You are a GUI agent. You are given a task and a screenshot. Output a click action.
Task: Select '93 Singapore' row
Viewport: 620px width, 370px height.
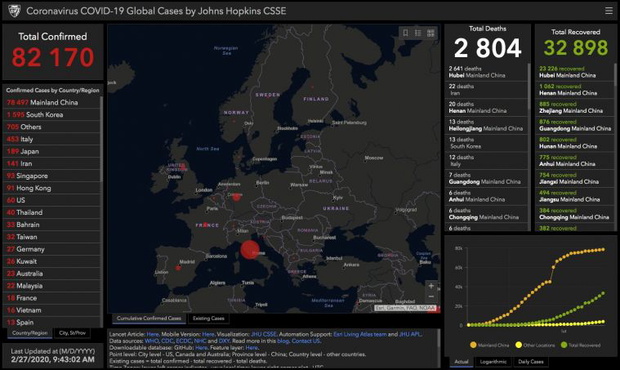pos(52,176)
